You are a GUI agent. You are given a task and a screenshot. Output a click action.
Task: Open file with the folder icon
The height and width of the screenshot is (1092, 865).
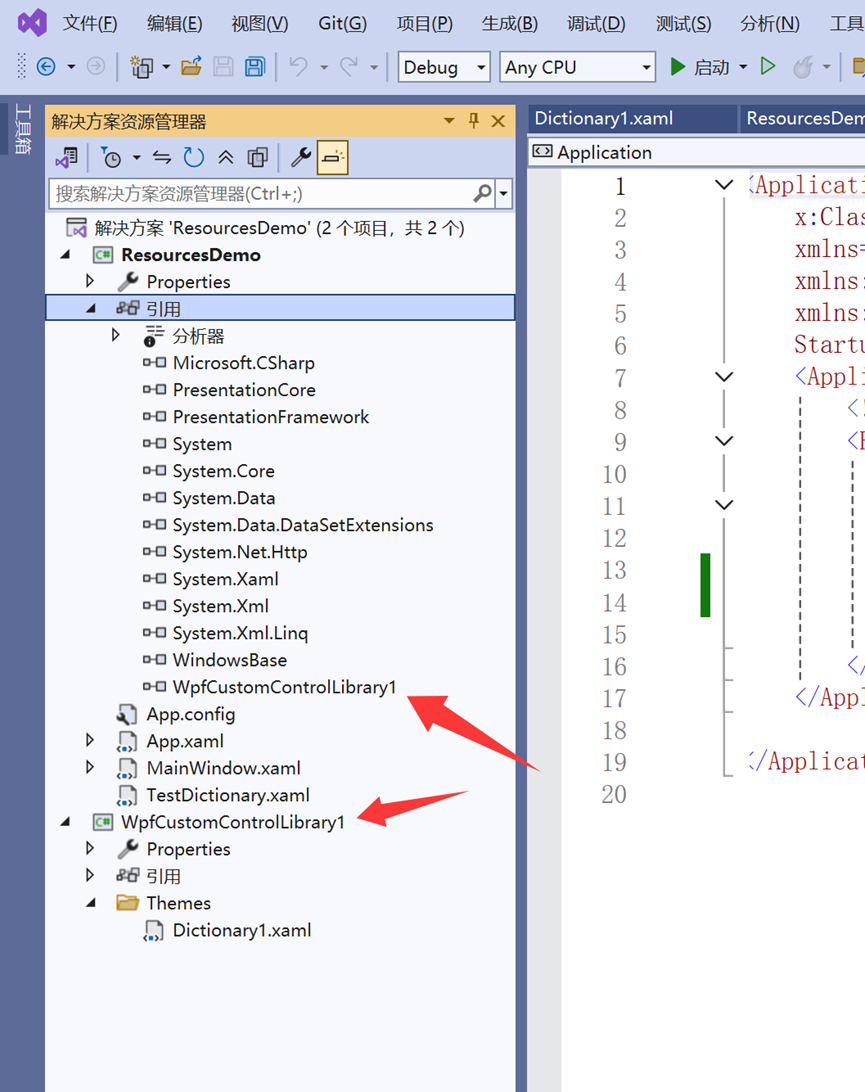coord(191,67)
